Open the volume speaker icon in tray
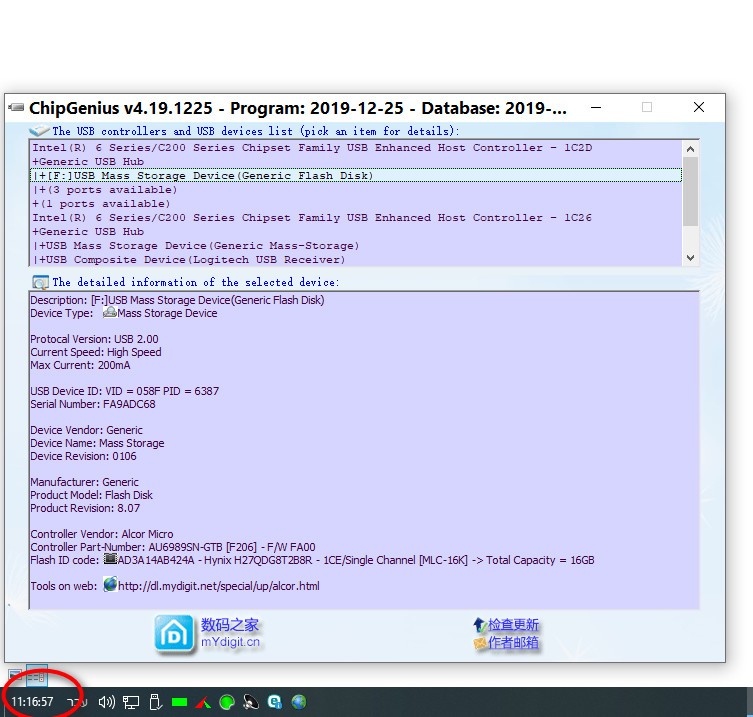Viewport: 753px width, 717px height. (x=107, y=702)
